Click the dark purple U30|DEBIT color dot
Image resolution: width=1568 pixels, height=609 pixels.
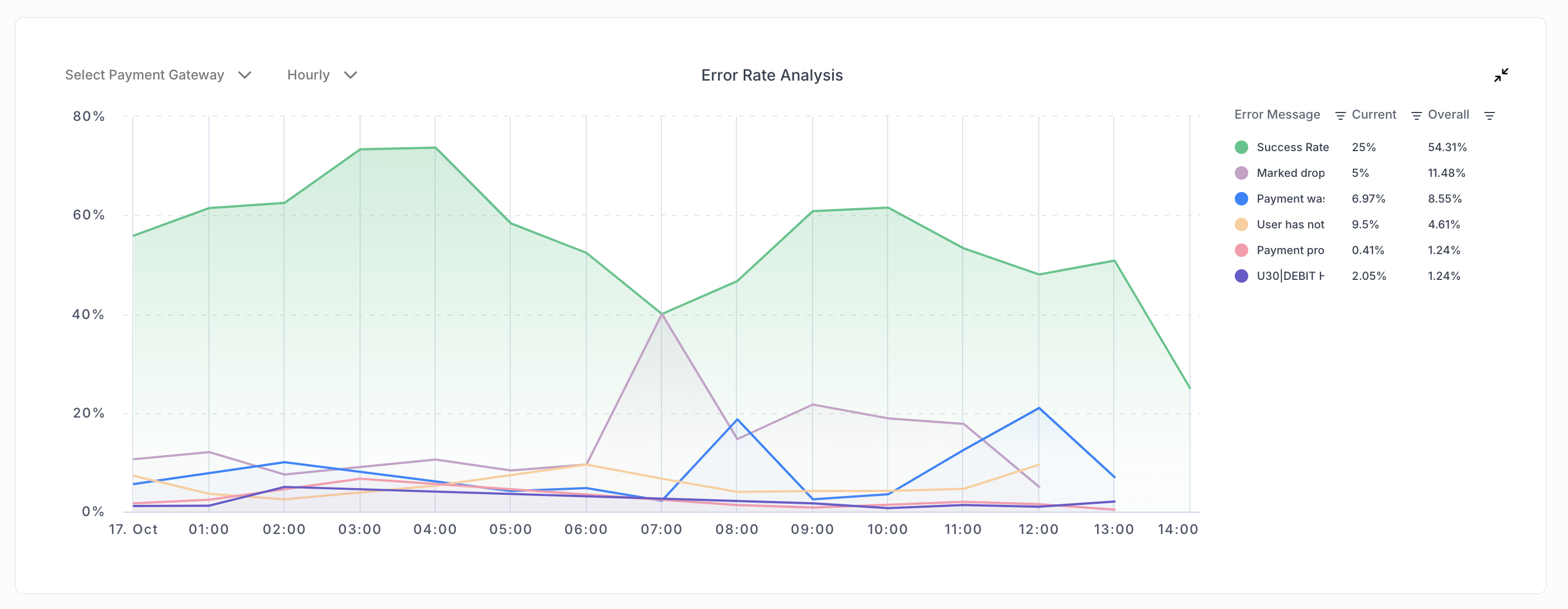1241,276
